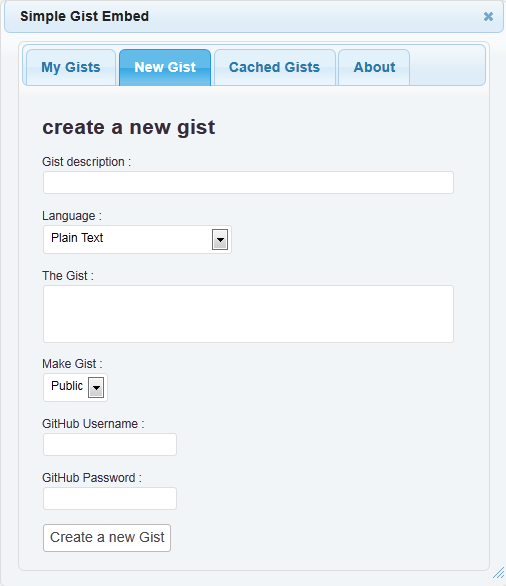Open the Cached Gists tab
The image size is (506, 586).
[x=275, y=67]
